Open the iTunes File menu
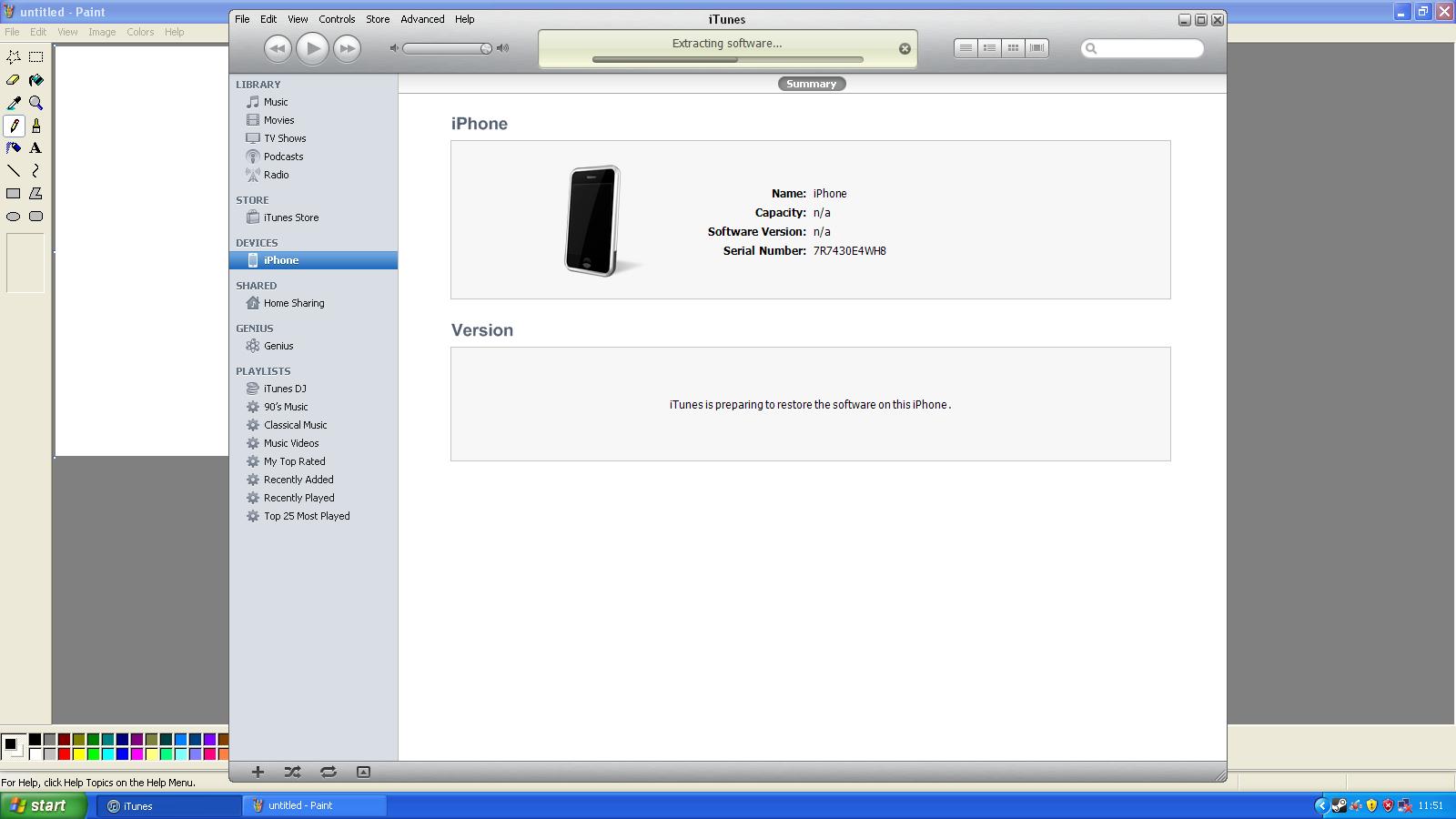1456x819 pixels. [242, 19]
